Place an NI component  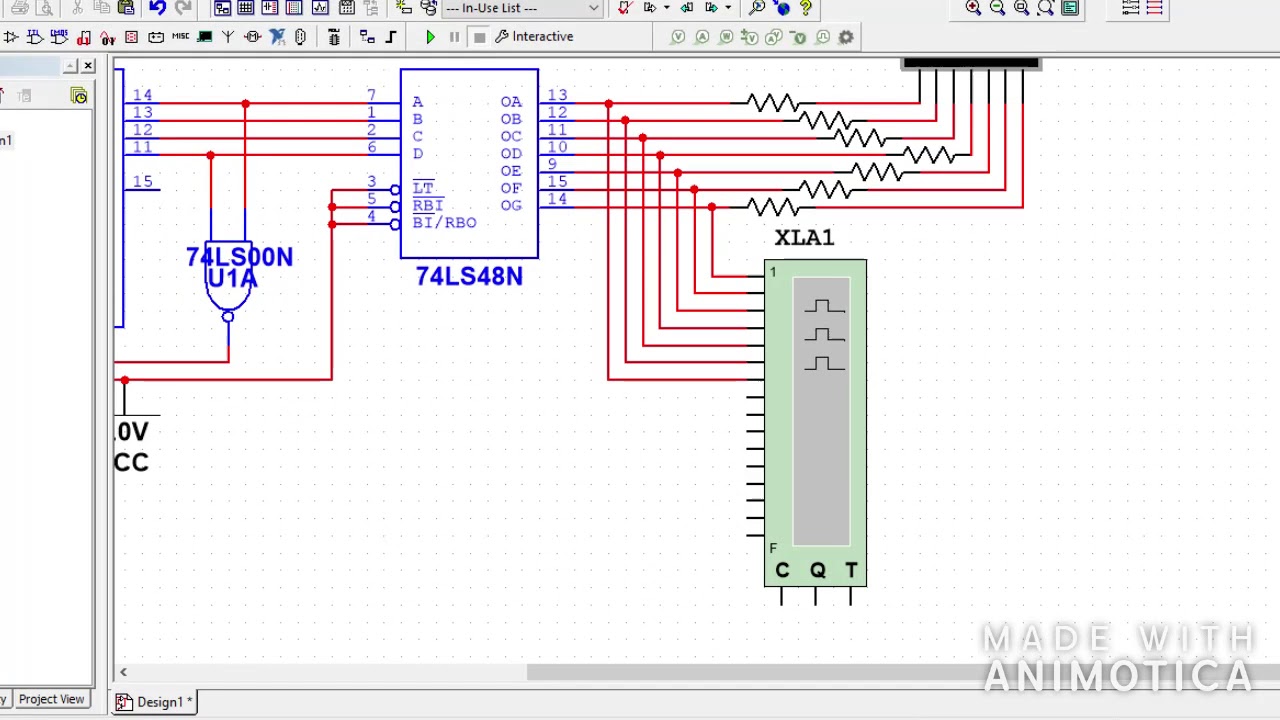coord(277,37)
